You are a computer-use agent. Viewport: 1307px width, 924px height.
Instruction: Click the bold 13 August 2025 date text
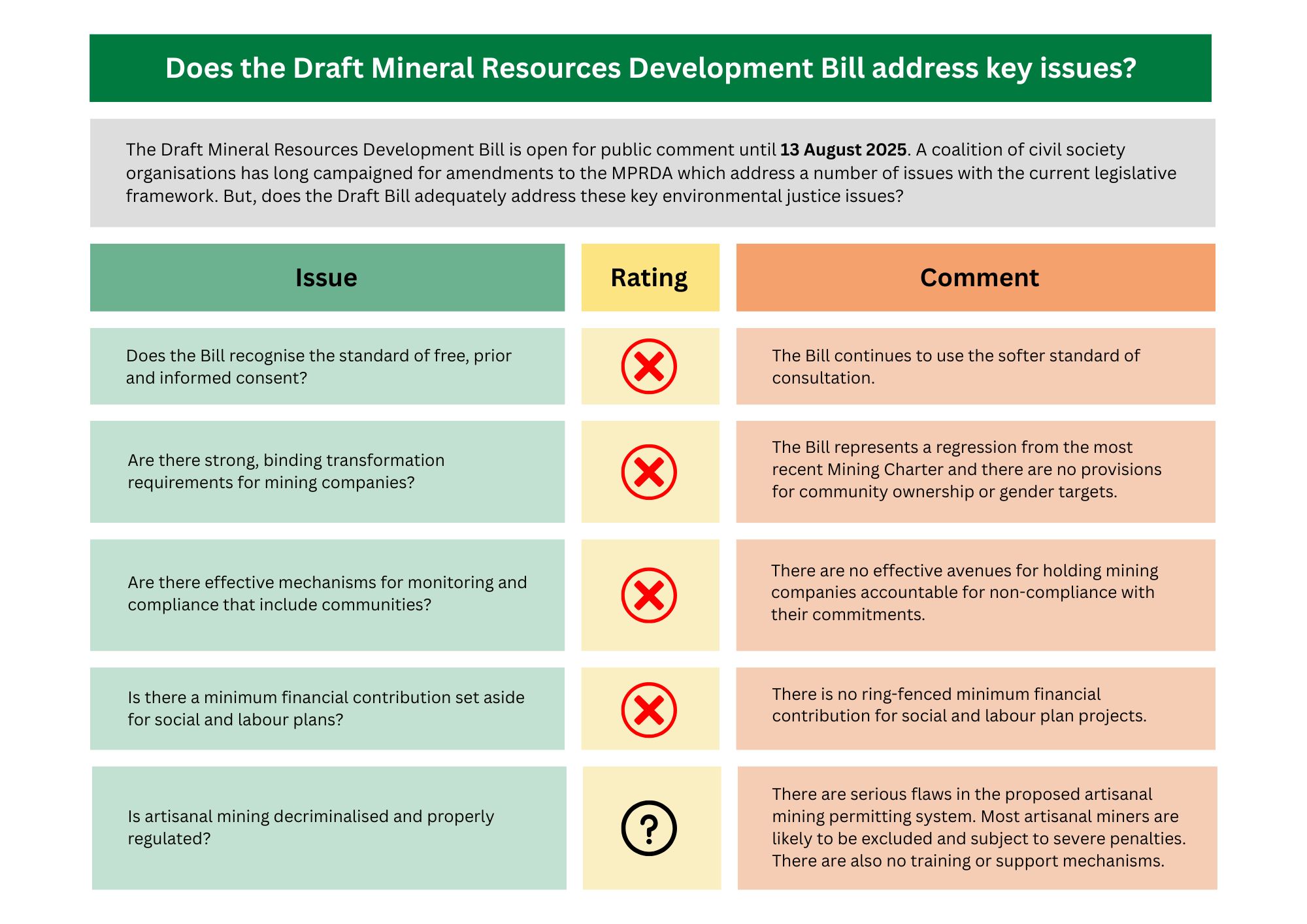[843, 150]
